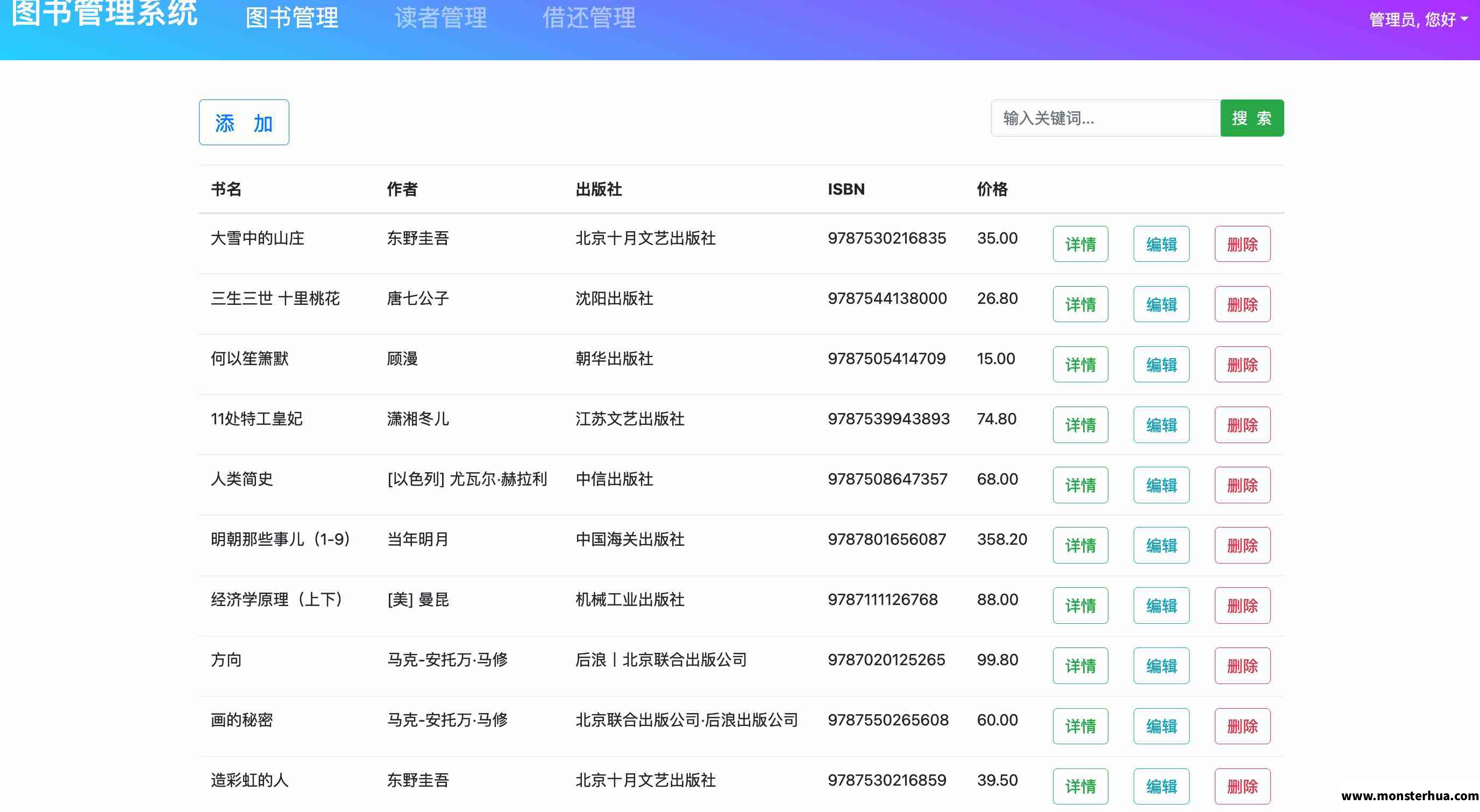The image size is (1480, 812).
Task: Click author 当年明月
Action: tap(418, 539)
